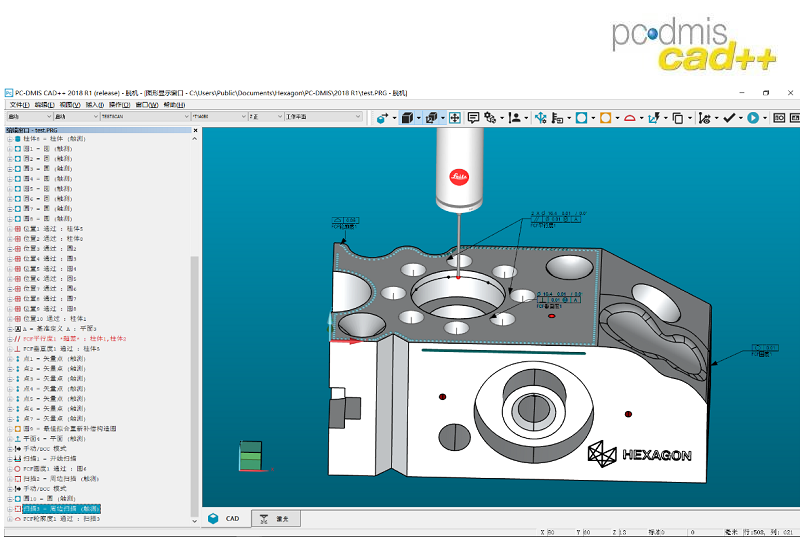Select the A 基准定义 平面3 row
The image size is (800, 537).
point(59,329)
